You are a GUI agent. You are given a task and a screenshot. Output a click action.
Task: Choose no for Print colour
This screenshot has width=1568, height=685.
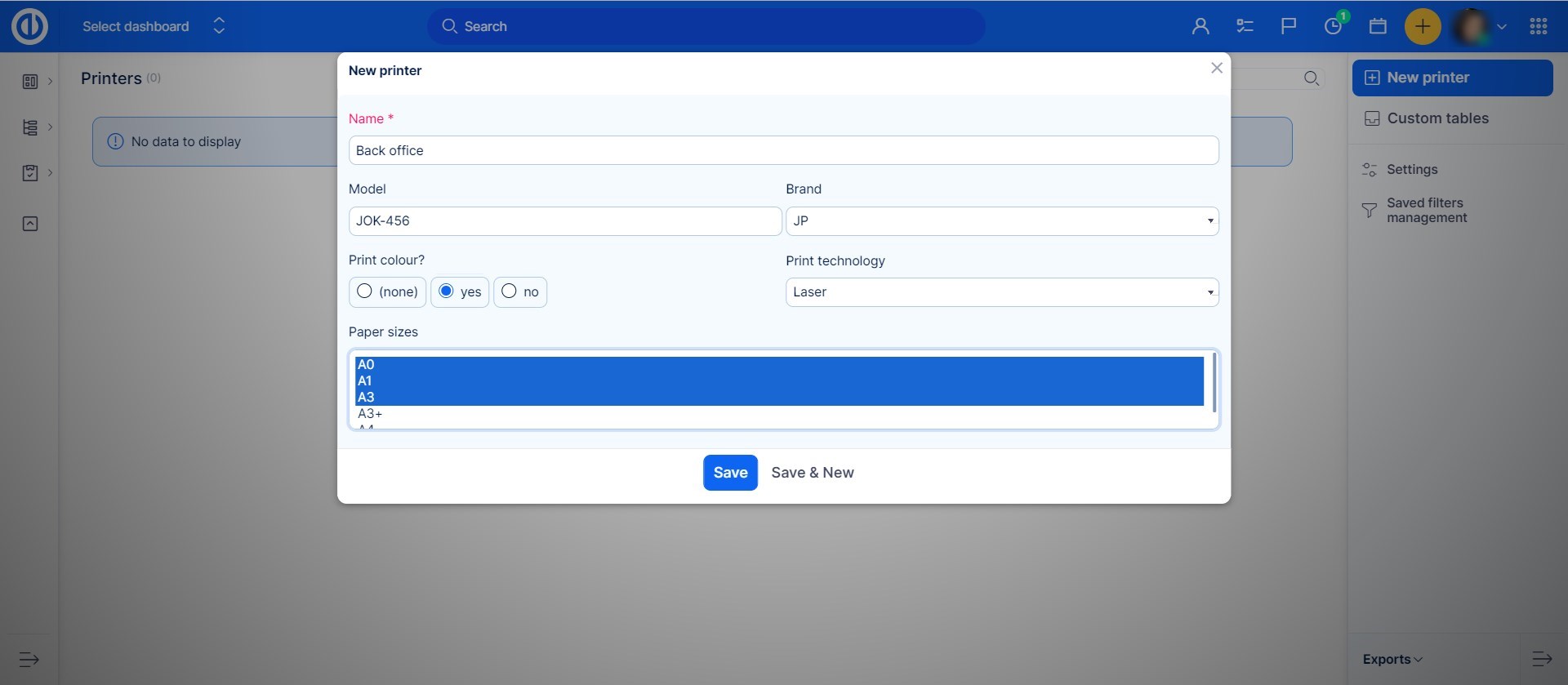point(510,291)
